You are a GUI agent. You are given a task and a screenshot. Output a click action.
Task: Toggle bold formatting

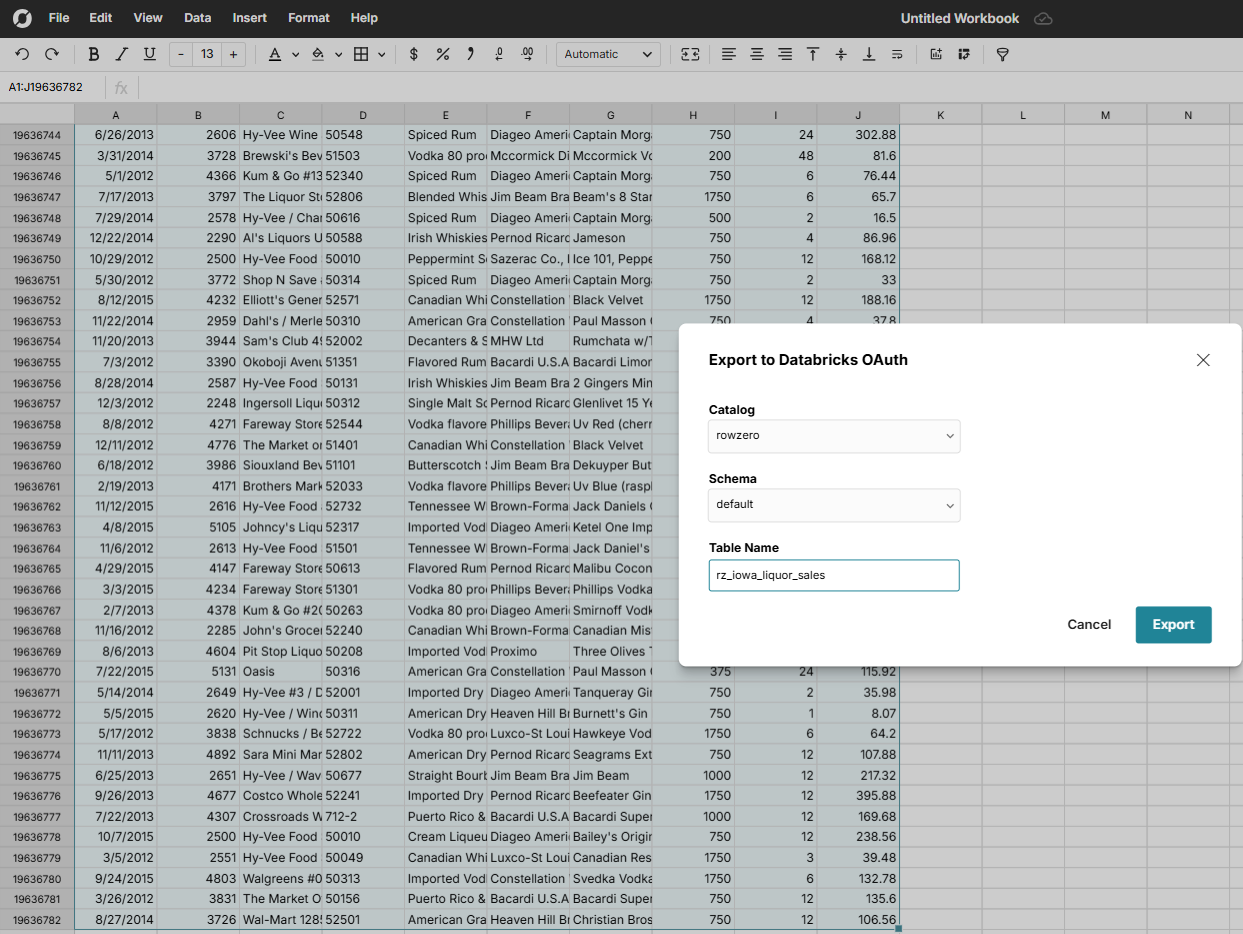[x=93, y=54]
